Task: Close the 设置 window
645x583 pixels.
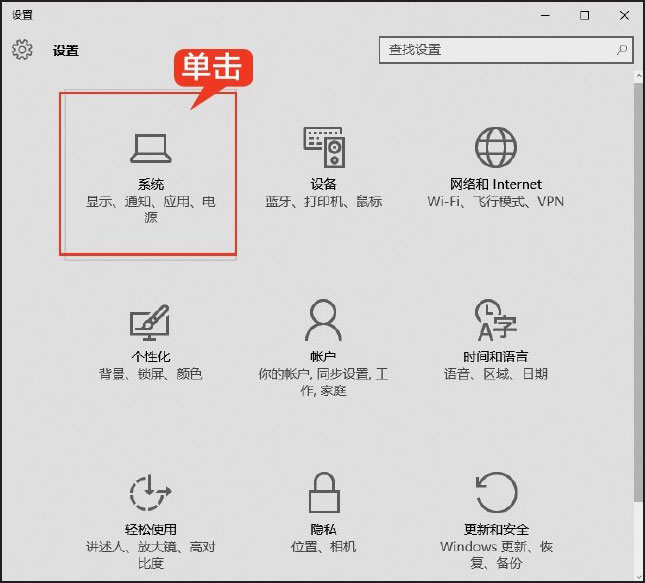Action: [624, 16]
